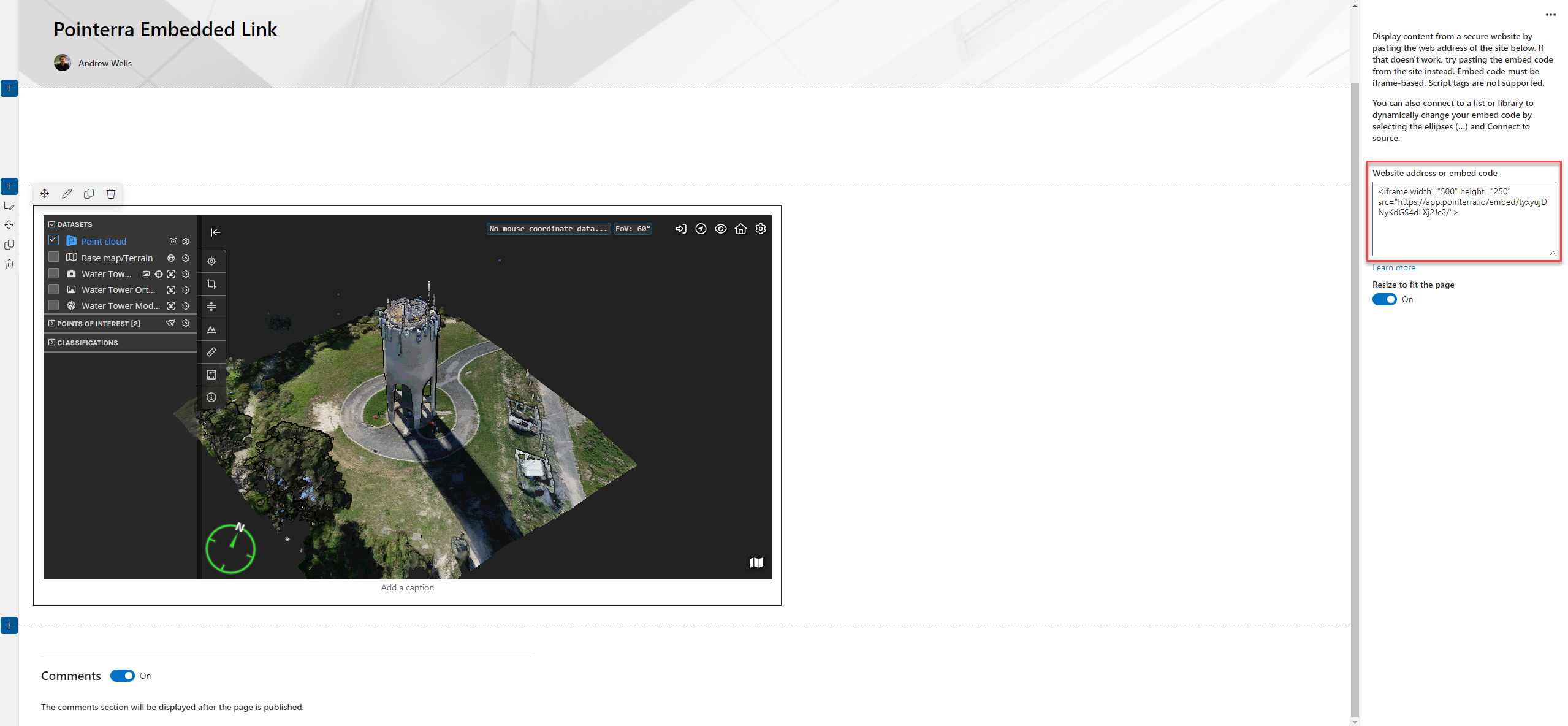Turn off Resize to fit the page toggle
1568x726 pixels.
click(1384, 299)
